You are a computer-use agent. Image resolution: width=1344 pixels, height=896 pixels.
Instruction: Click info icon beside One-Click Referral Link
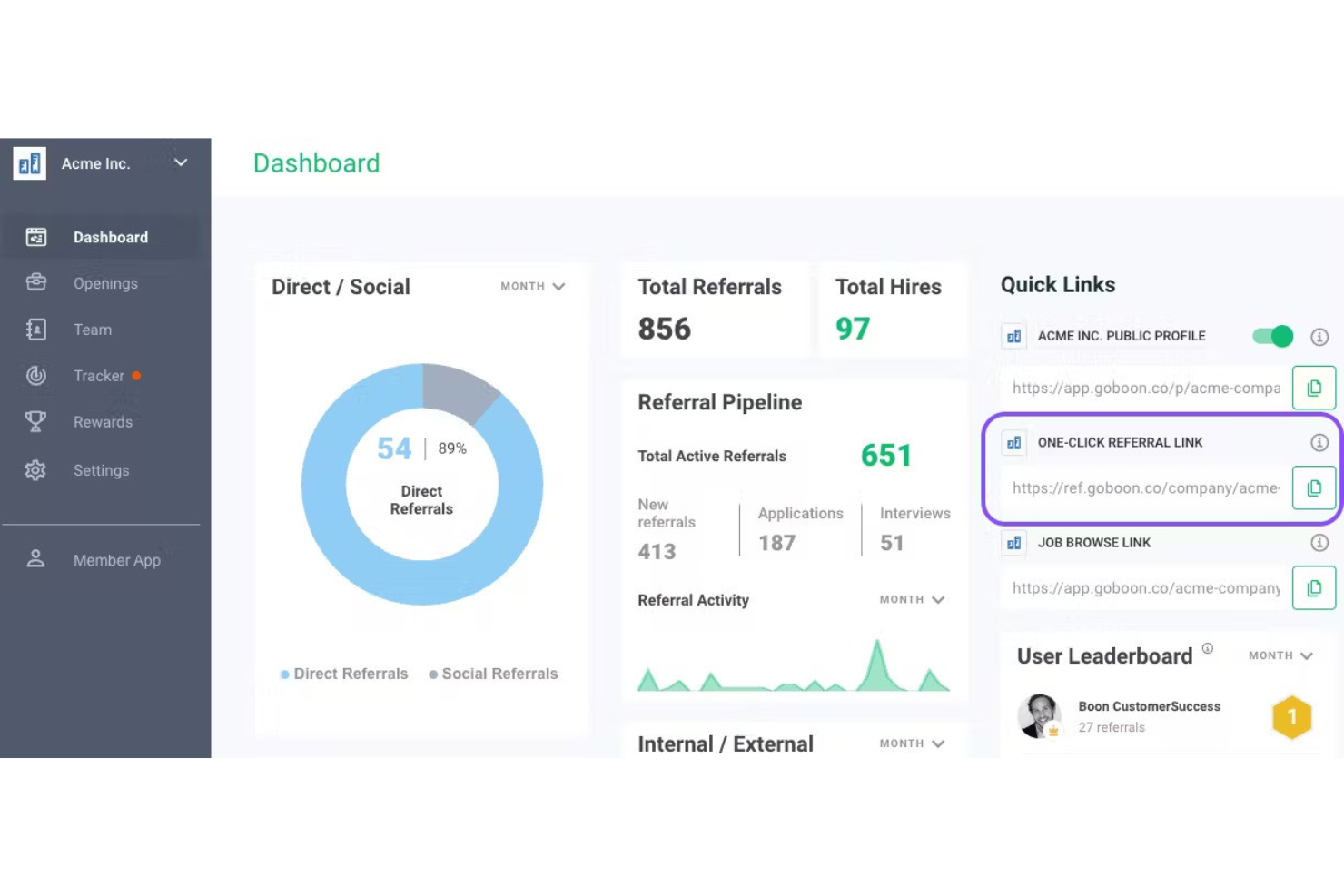point(1319,443)
